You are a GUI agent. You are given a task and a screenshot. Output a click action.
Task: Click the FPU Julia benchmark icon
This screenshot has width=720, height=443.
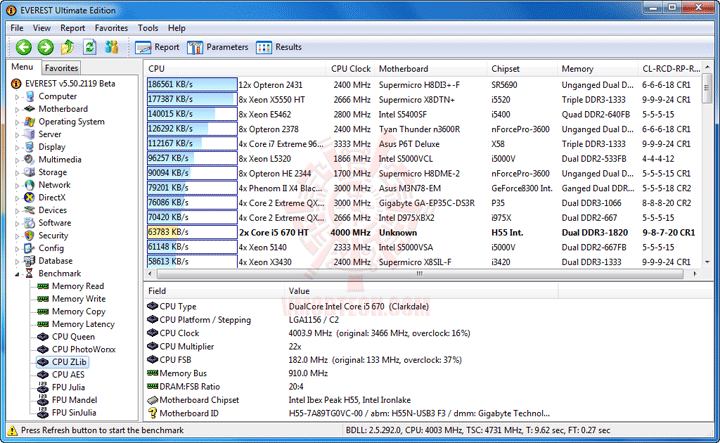pyautogui.click(x=43, y=387)
